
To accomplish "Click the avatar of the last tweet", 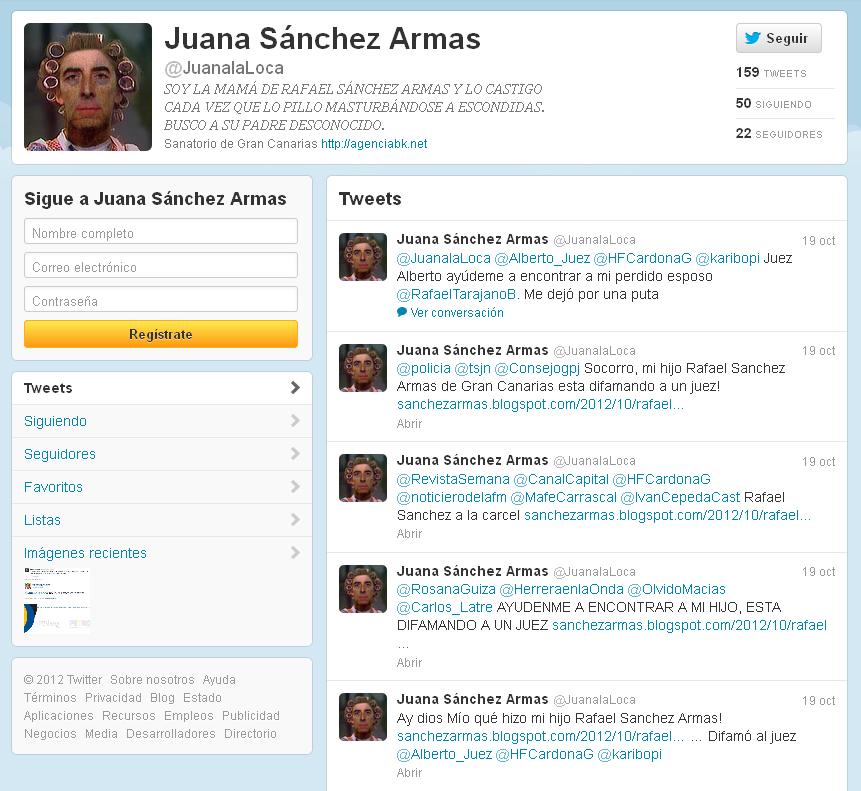I will point(363,717).
